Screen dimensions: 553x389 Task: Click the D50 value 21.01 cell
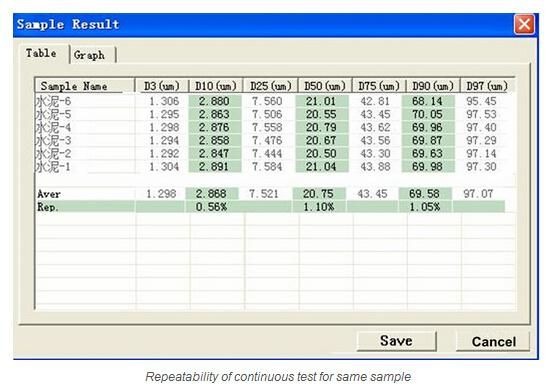pos(322,101)
